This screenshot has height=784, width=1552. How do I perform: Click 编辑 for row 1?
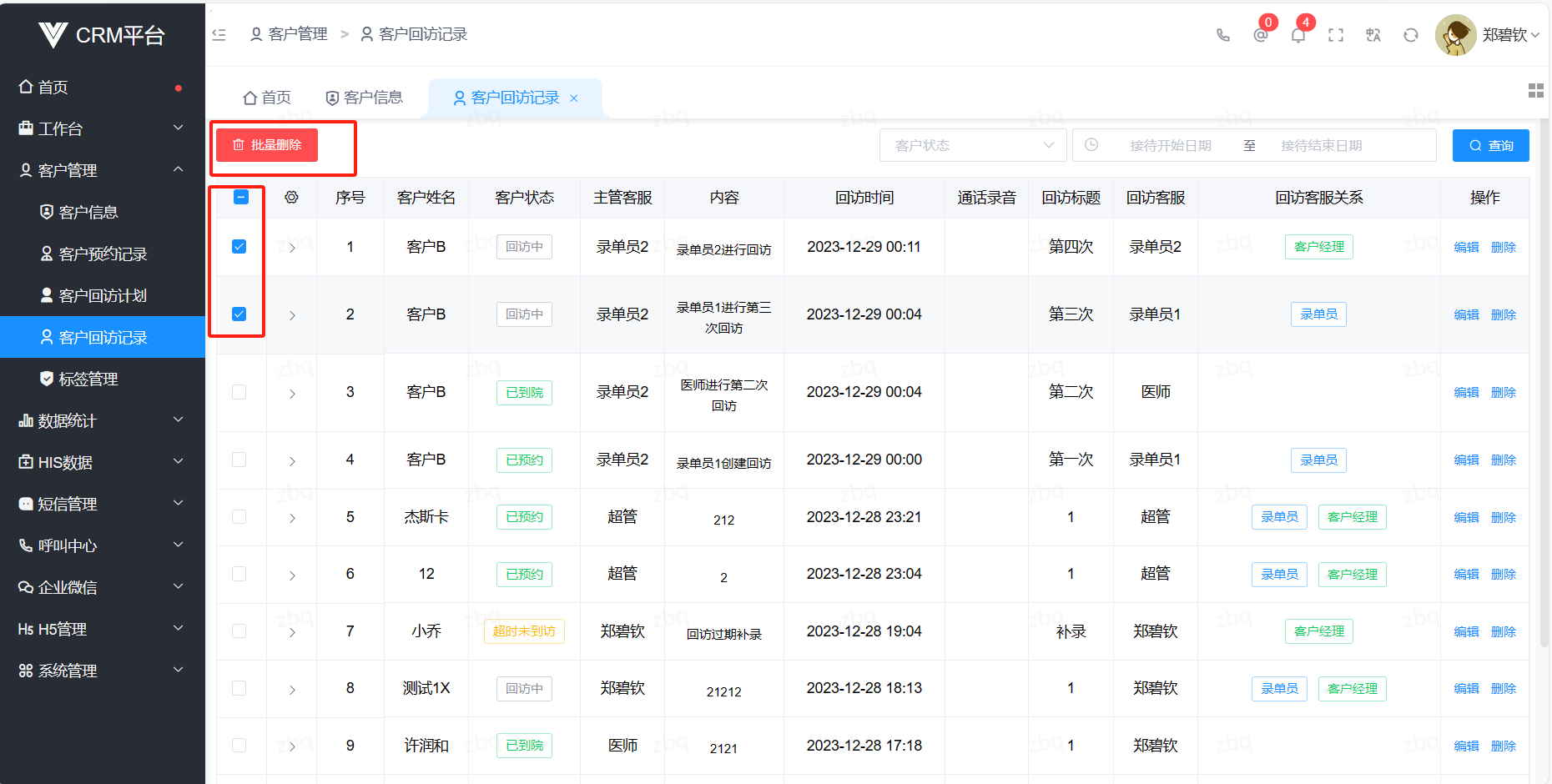click(x=1466, y=248)
